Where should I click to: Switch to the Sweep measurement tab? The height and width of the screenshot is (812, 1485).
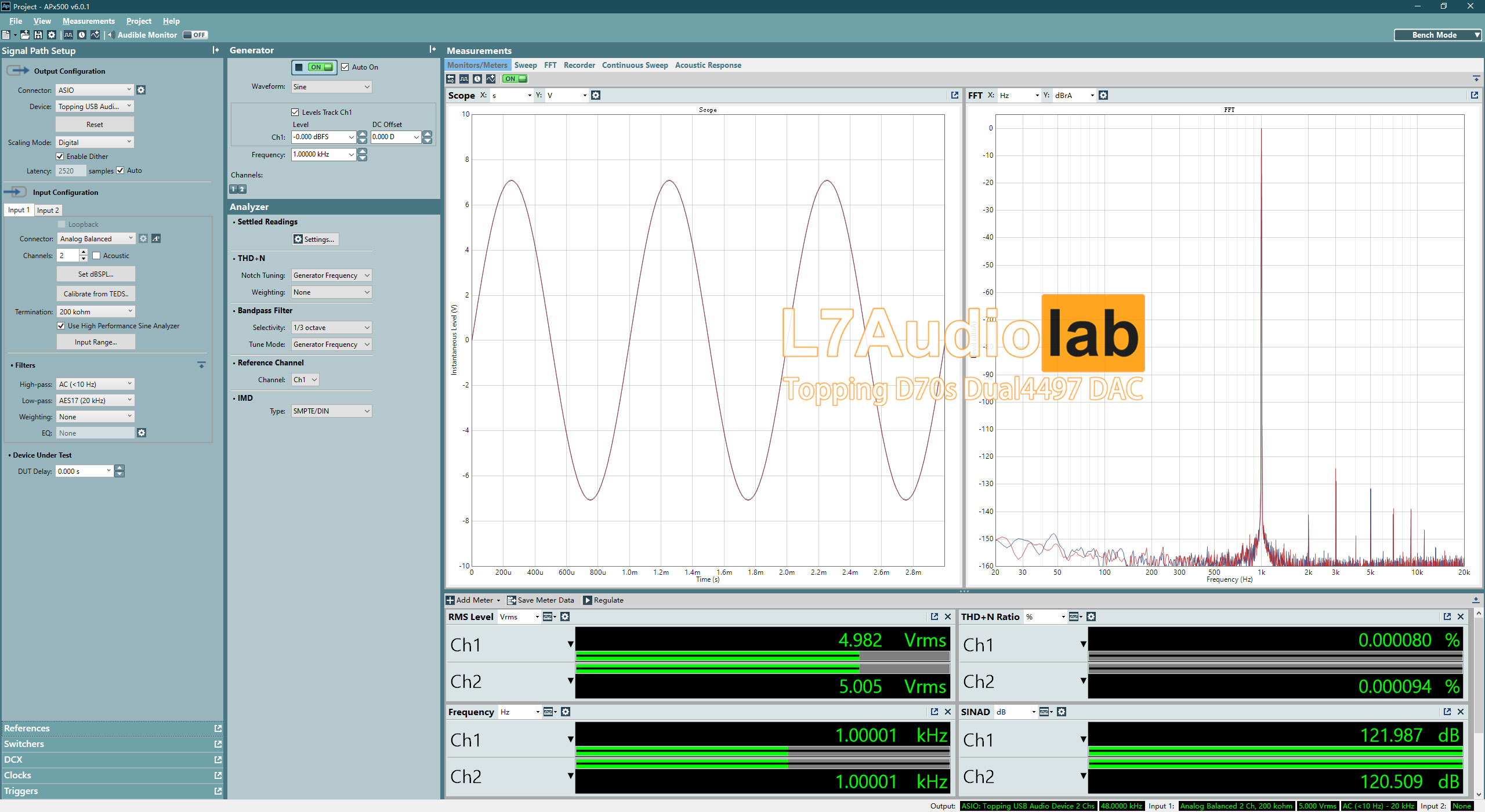[x=525, y=65]
